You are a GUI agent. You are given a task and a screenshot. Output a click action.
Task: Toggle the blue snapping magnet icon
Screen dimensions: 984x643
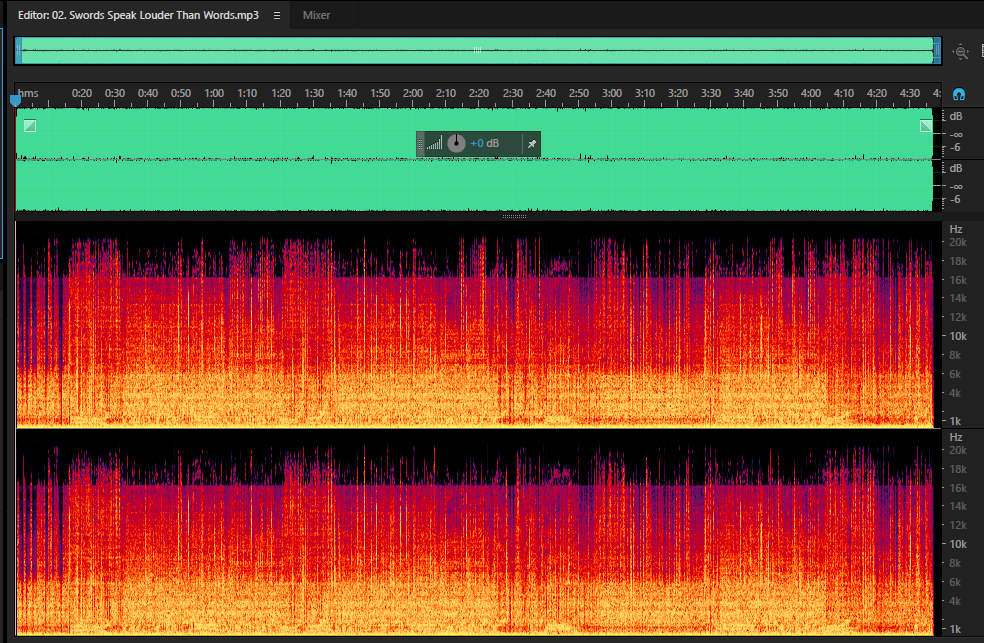click(x=958, y=95)
